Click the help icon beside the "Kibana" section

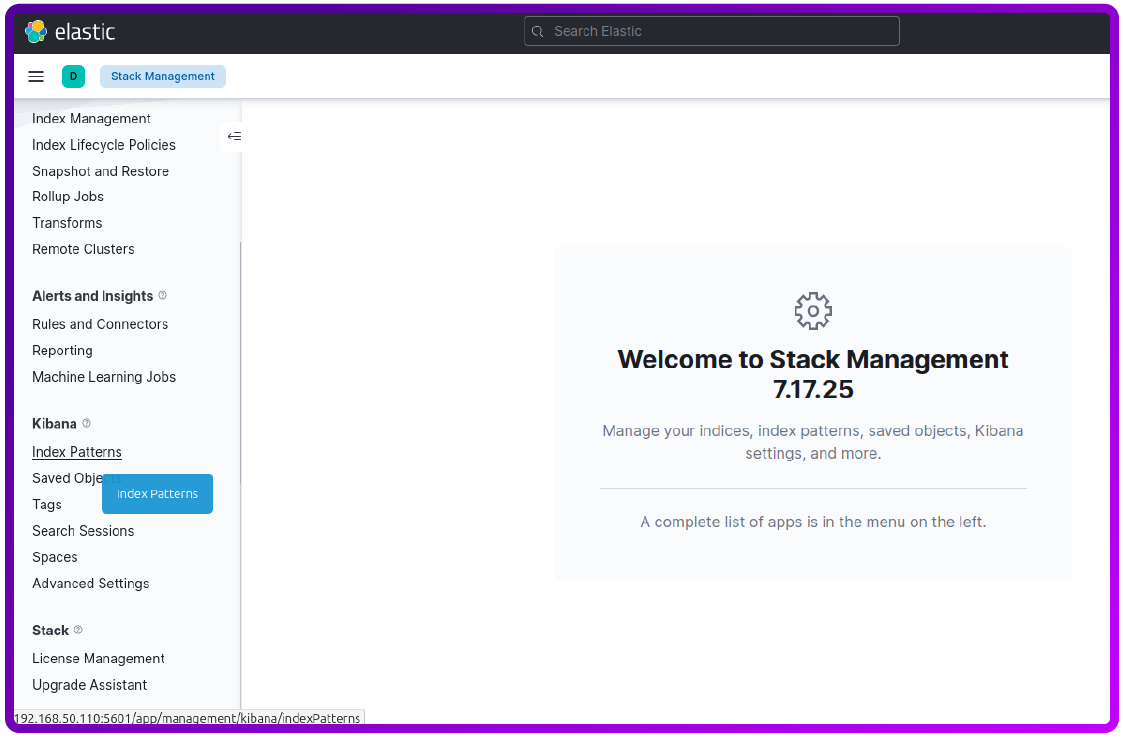click(x=85, y=423)
